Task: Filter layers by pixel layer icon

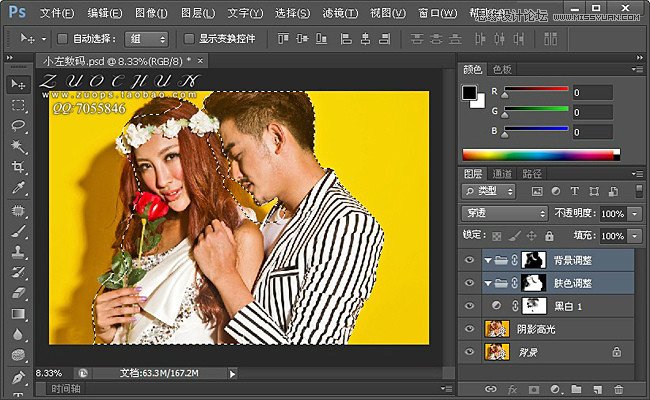Action: pyautogui.click(x=537, y=191)
